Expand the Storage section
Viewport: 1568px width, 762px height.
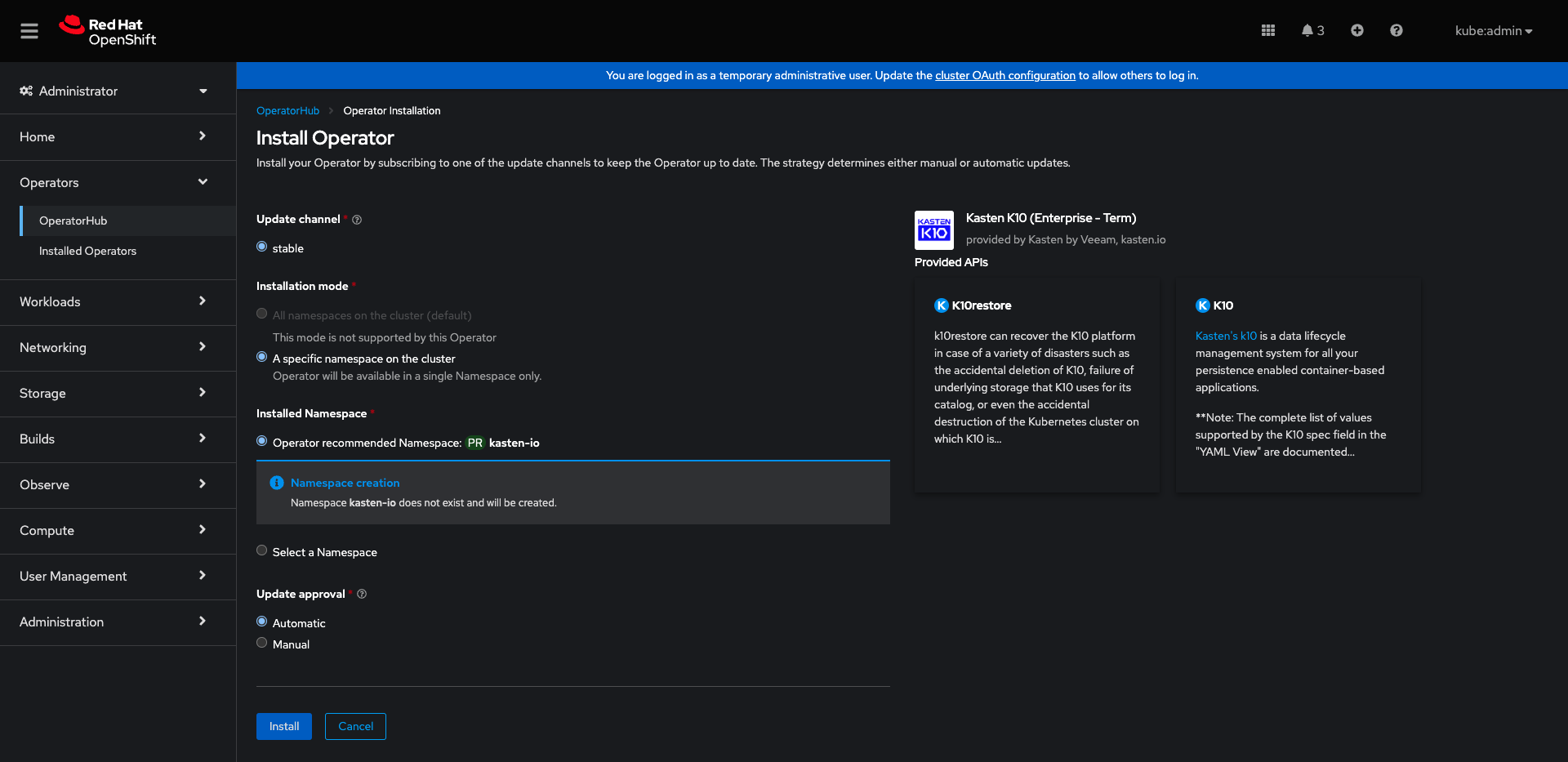pyautogui.click(x=118, y=393)
